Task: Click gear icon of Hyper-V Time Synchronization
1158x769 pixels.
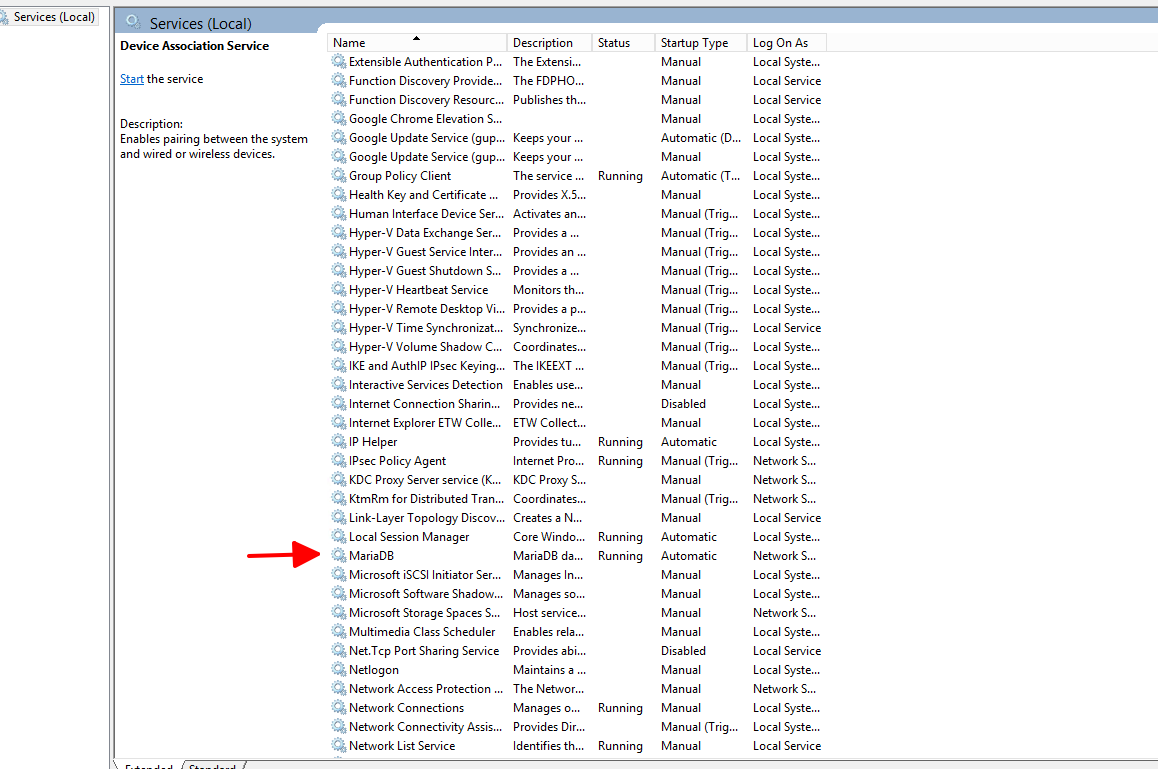Action: click(338, 327)
